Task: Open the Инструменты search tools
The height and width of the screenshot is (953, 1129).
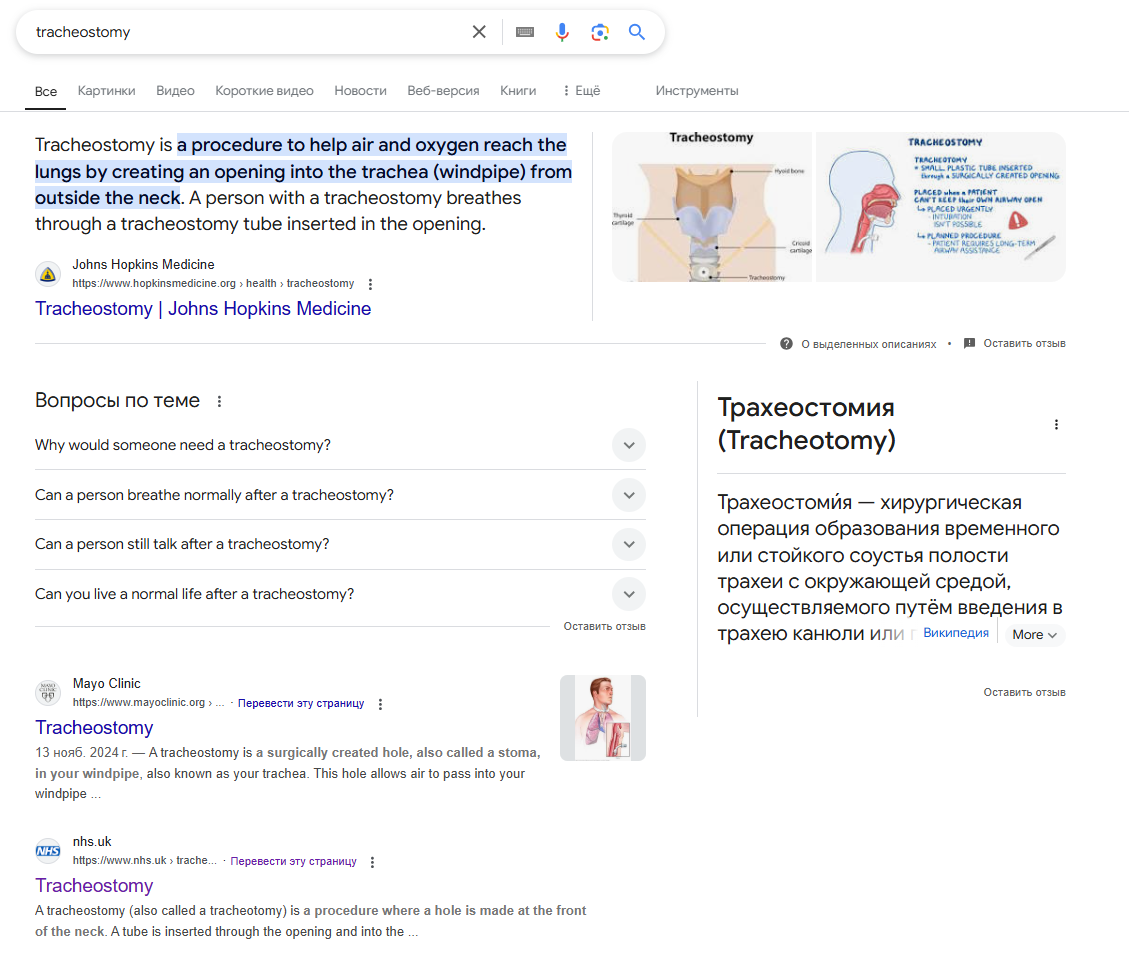Action: [696, 91]
